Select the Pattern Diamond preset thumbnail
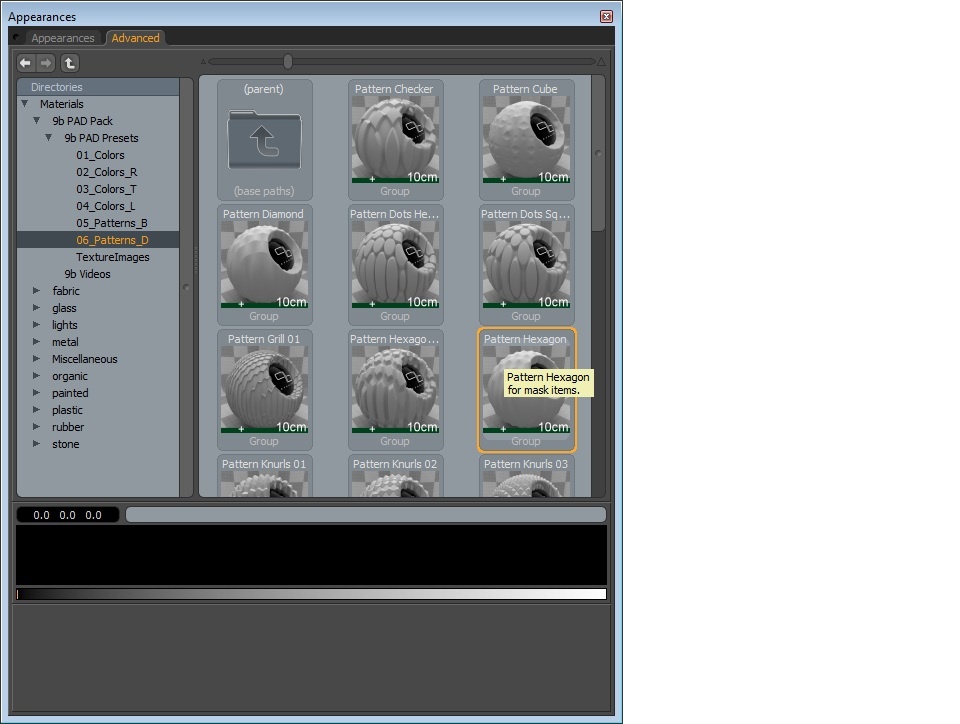The height and width of the screenshot is (724, 960). click(x=264, y=264)
